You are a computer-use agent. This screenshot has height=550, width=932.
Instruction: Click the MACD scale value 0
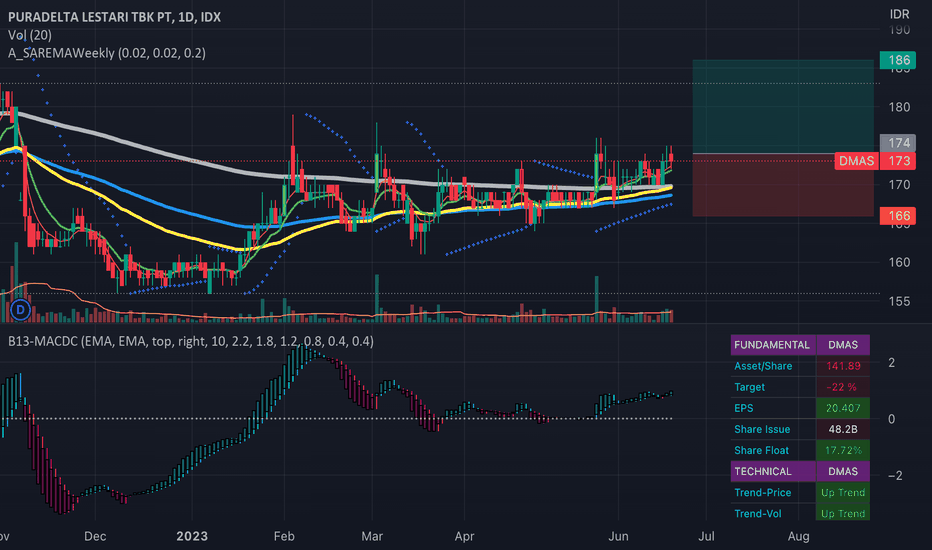[x=891, y=419]
